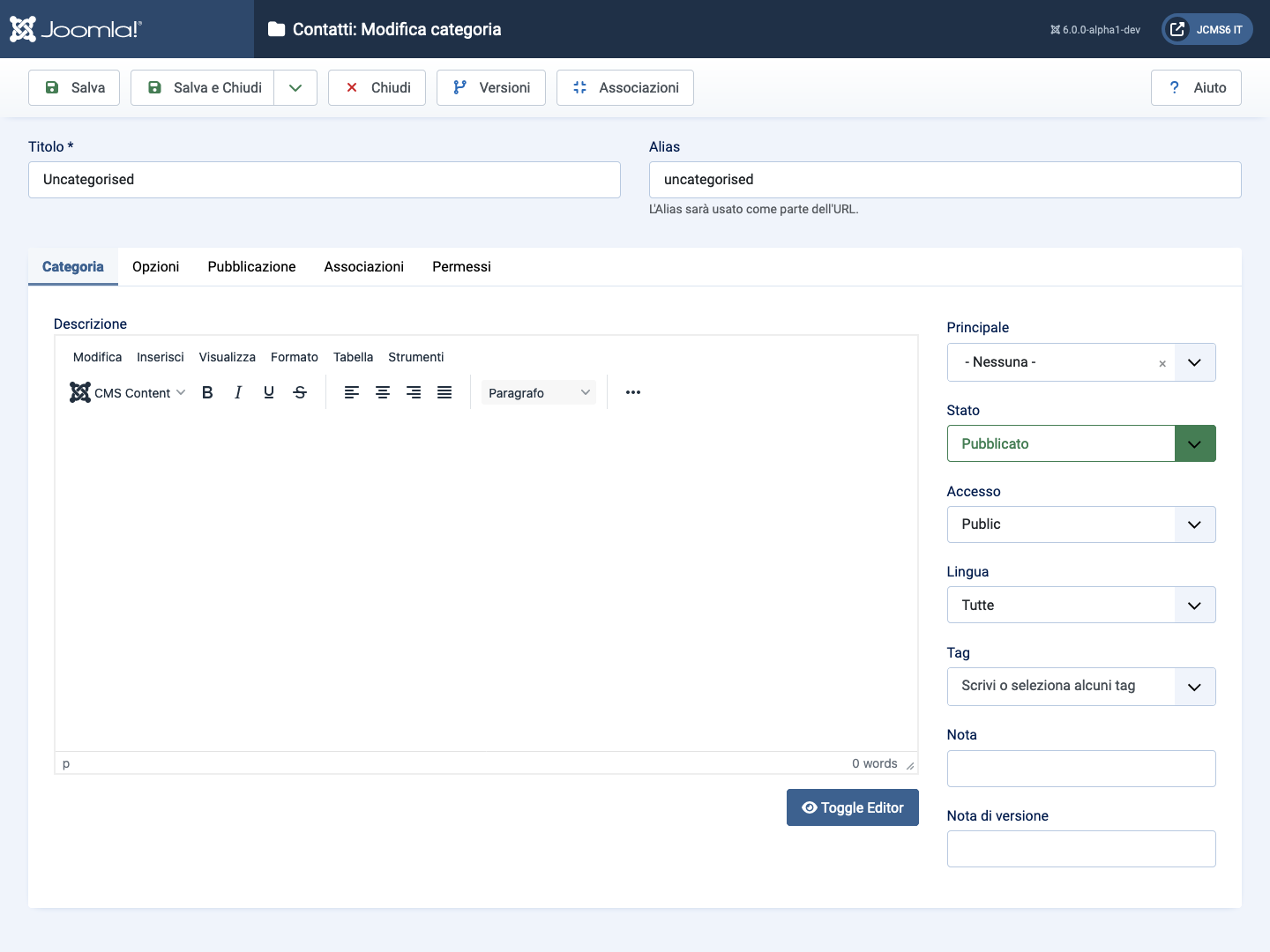
Task: Center align the description text
Action: click(383, 393)
